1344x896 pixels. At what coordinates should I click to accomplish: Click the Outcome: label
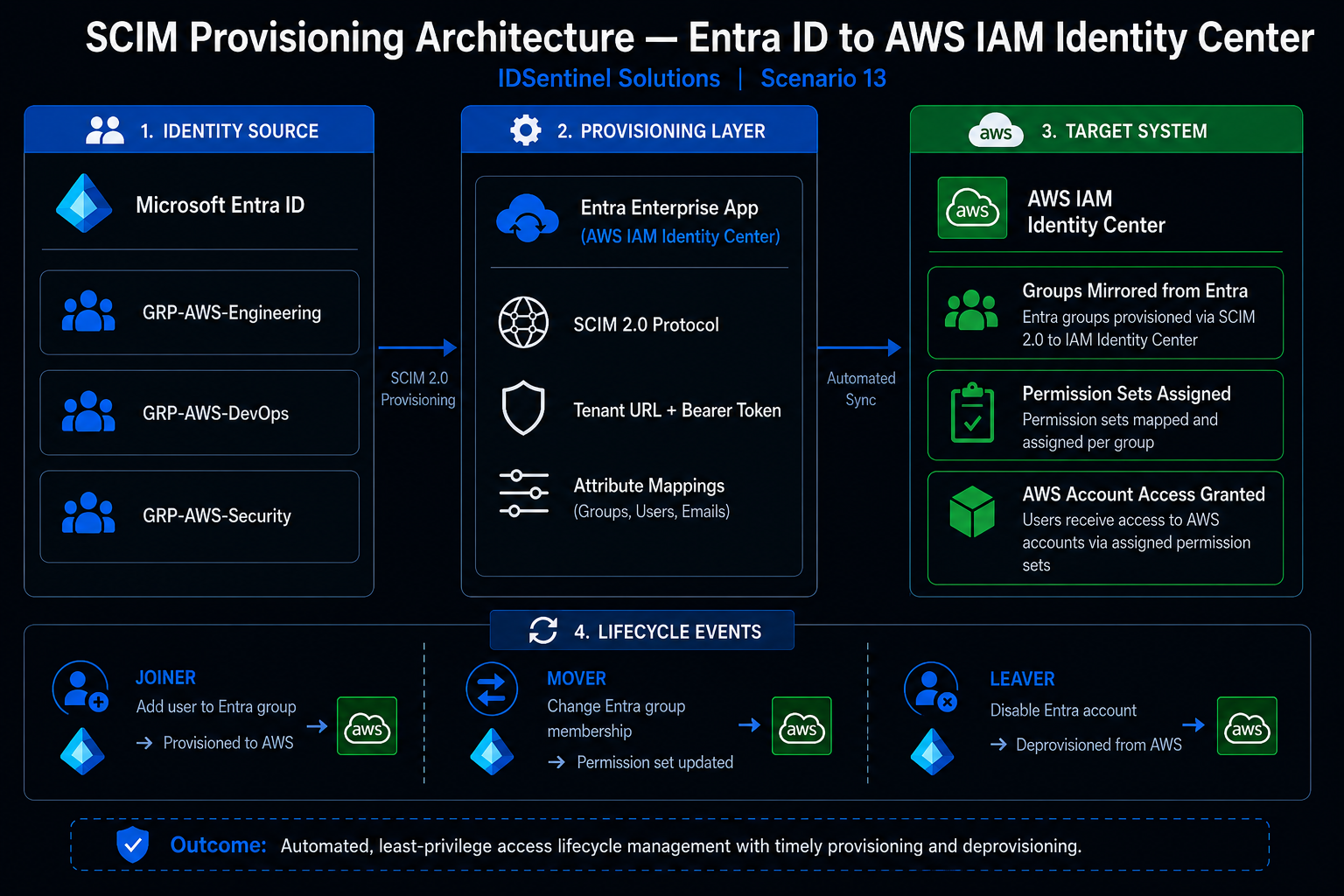click(x=218, y=845)
